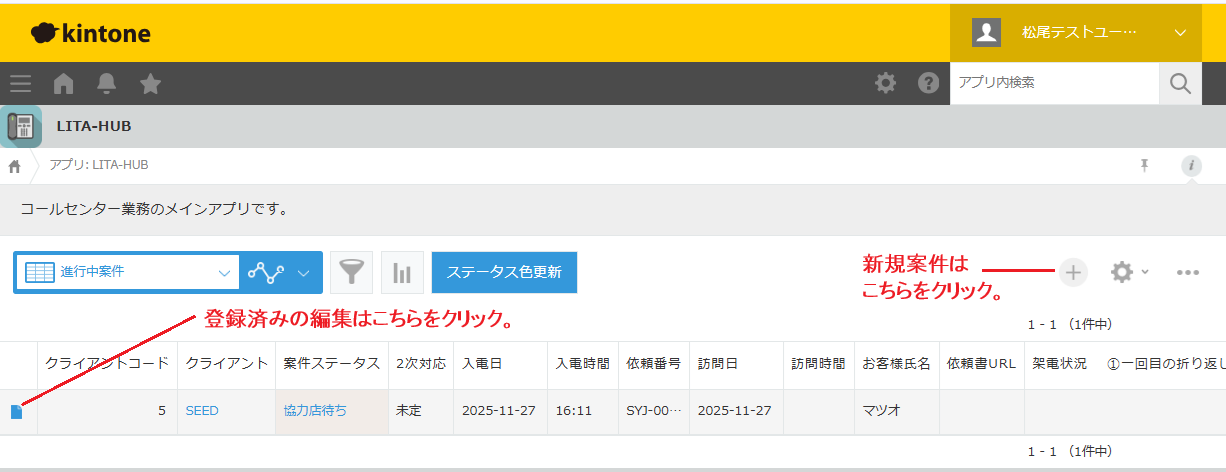Click the pin icon in breadcrumb bar
The height and width of the screenshot is (472, 1226).
click(1145, 166)
